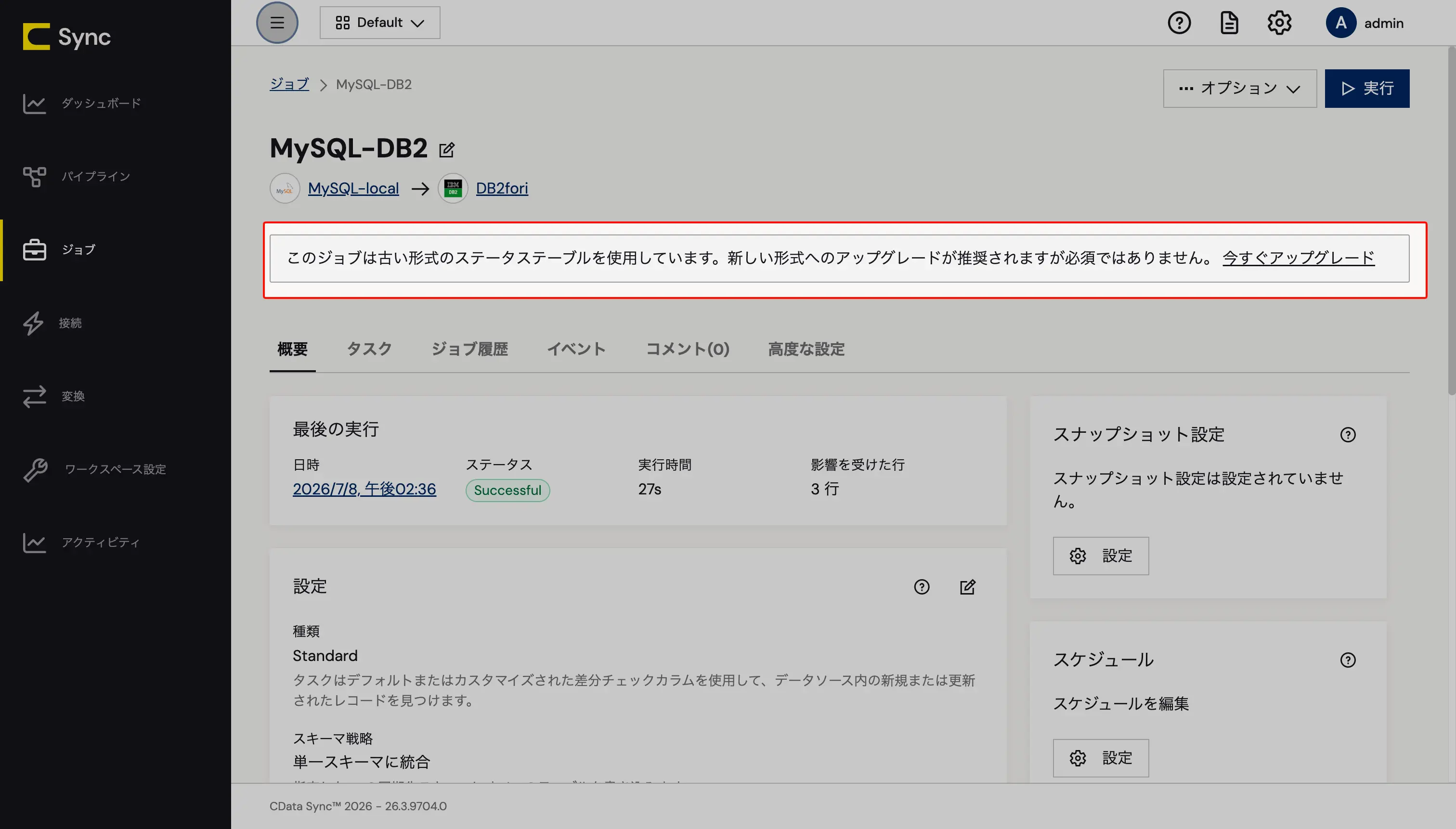The height and width of the screenshot is (829, 1456).
Task: Select the 概要 tab
Action: 292,349
